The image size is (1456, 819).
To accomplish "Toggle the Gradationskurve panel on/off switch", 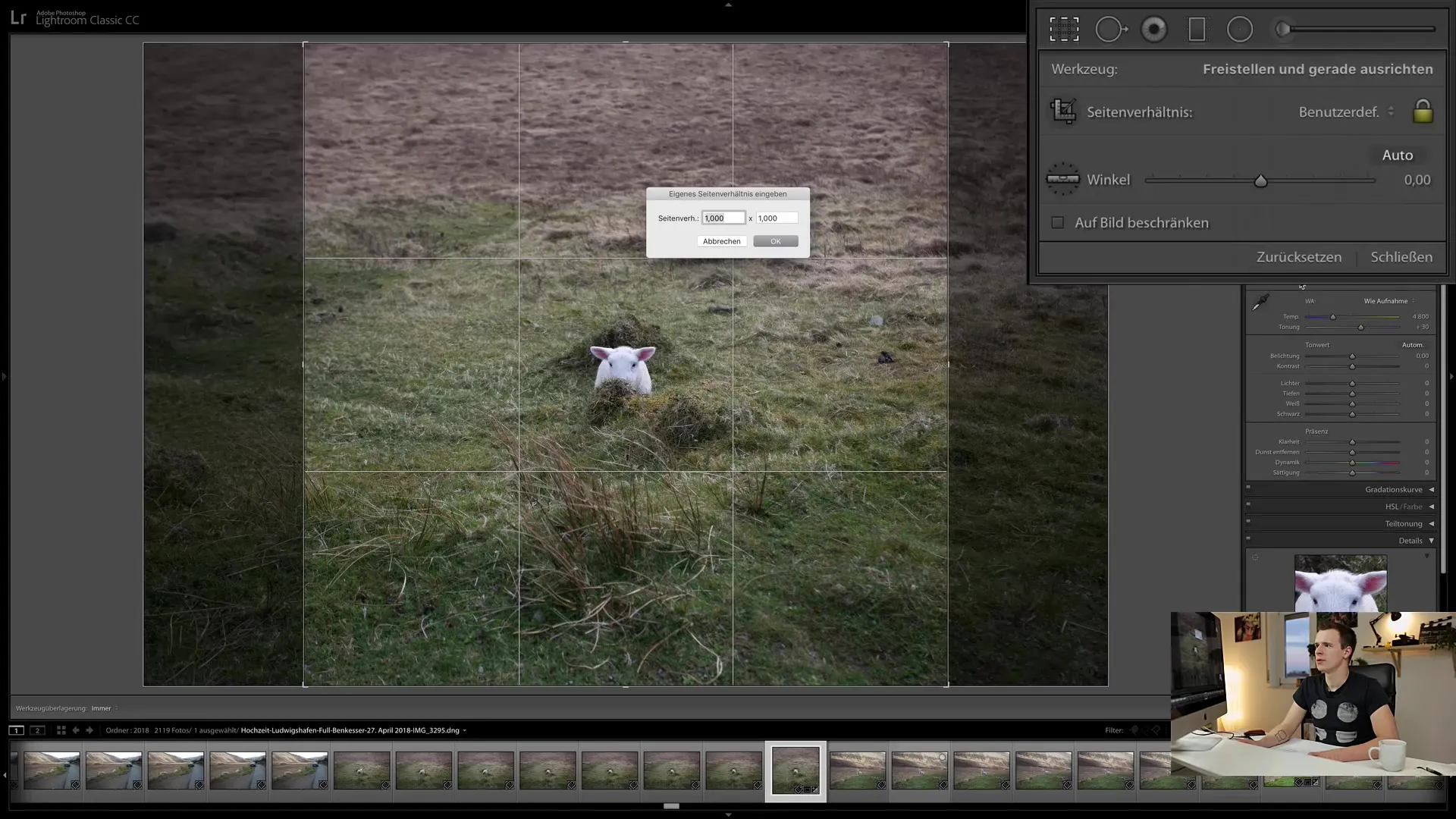I will coord(1248,487).
